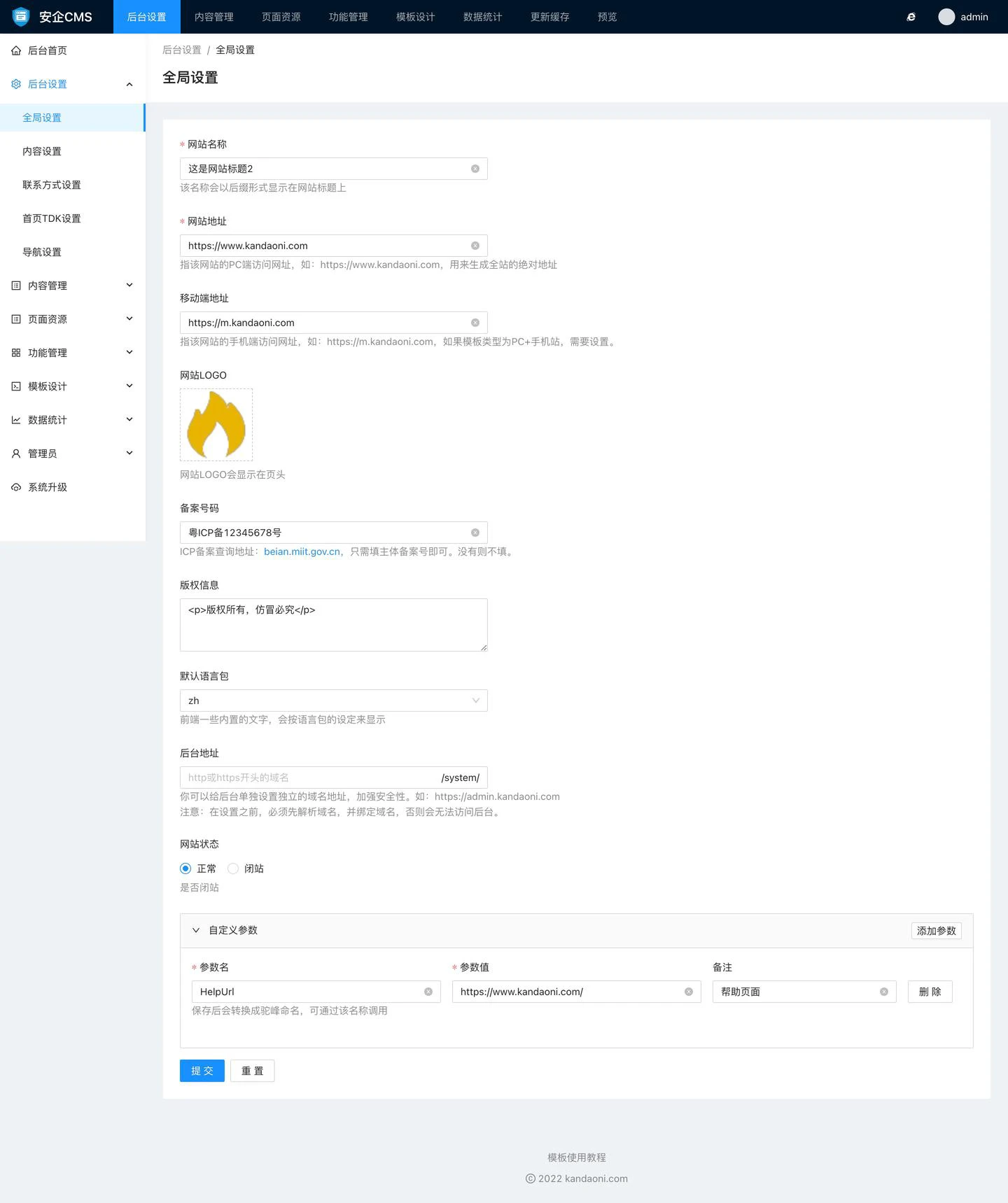Viewport: 1008px width, 1203px height.
Task: Open the 默认语言包 zh dropdown
Action: point(333,701)
